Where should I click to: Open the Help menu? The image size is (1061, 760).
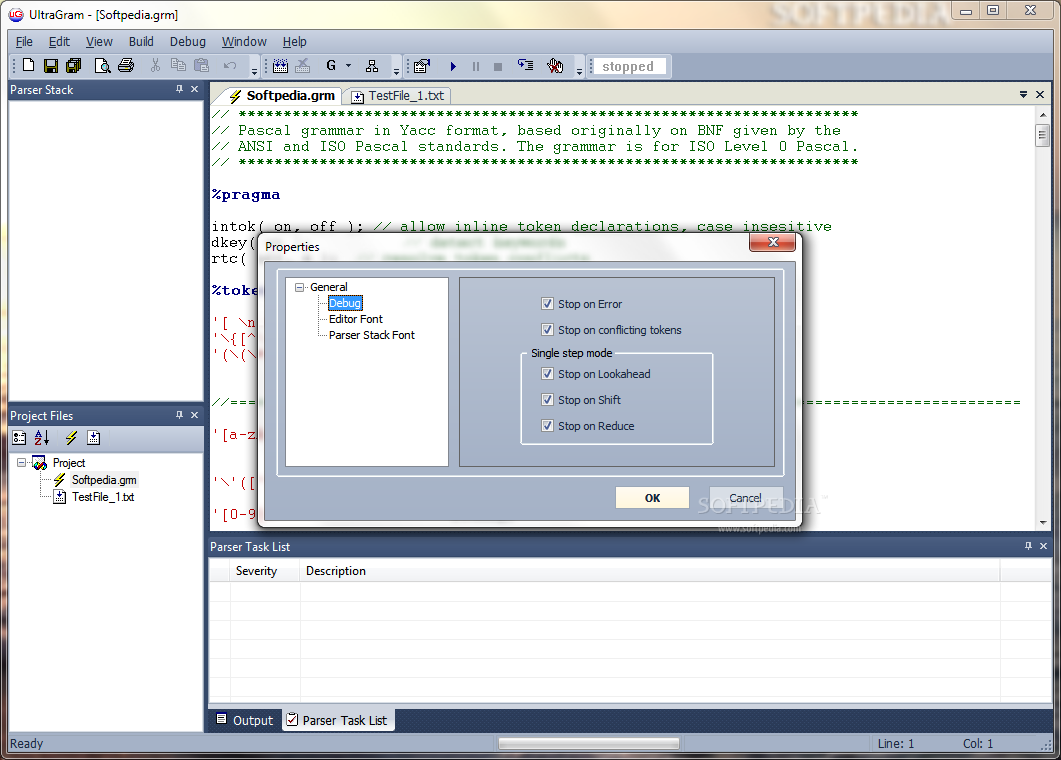click(x=294, y=41)
